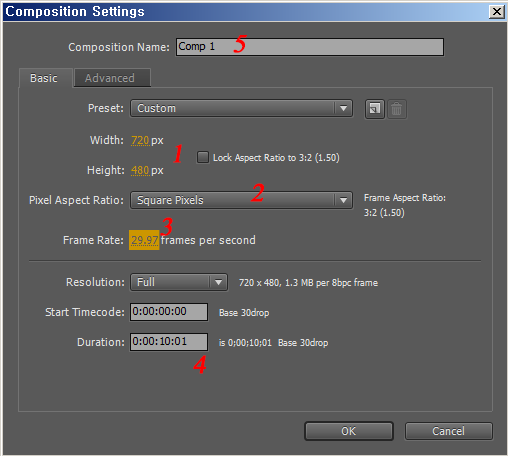Viewport: 508px width, 456px height.
Task: Click the Composition Name field
Action: coord(310,47)
